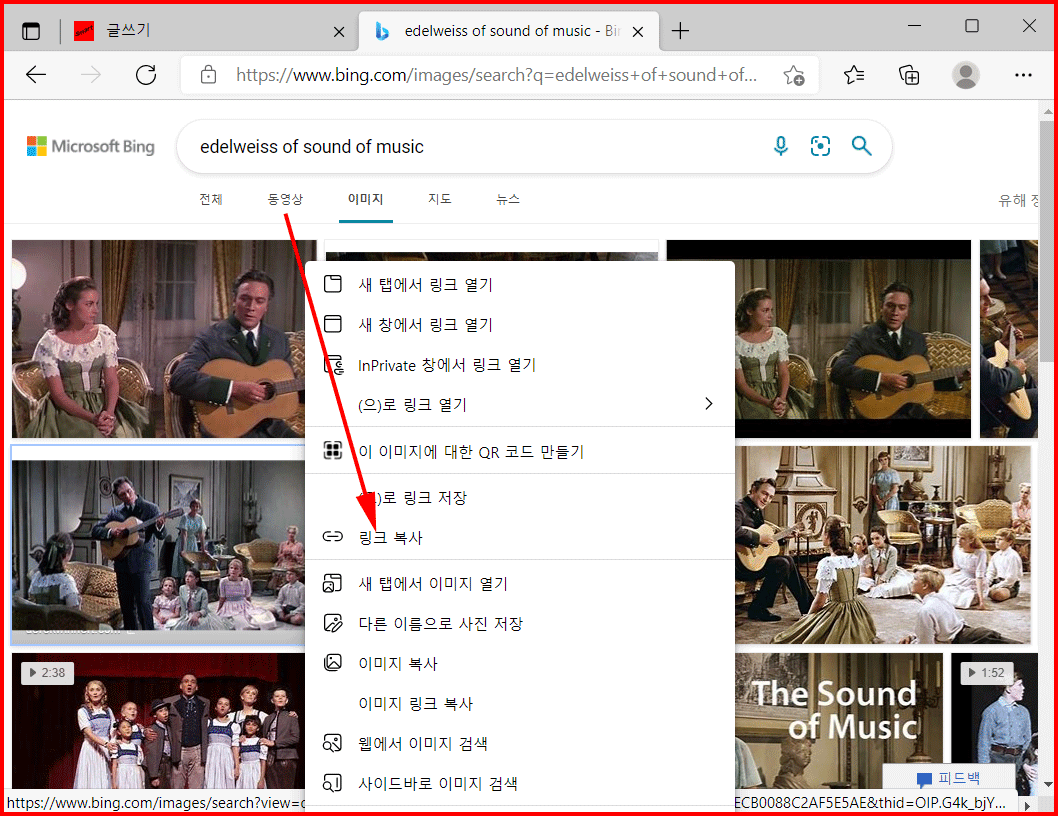The image size is (1058, 816).
Task: Choose 이미지 링크 복사 menu entry
Action: (x=520, y=703)
